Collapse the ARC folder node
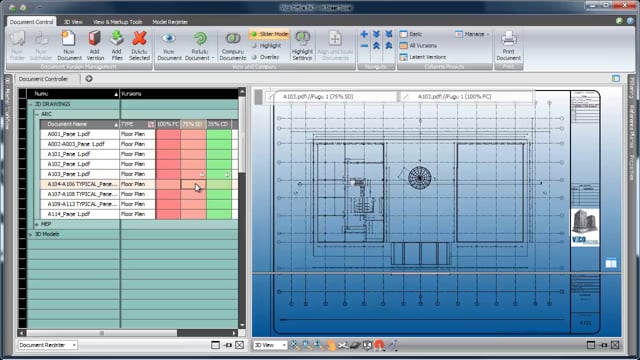The width and height of the screenshot is (640, 360). [37, 114]
